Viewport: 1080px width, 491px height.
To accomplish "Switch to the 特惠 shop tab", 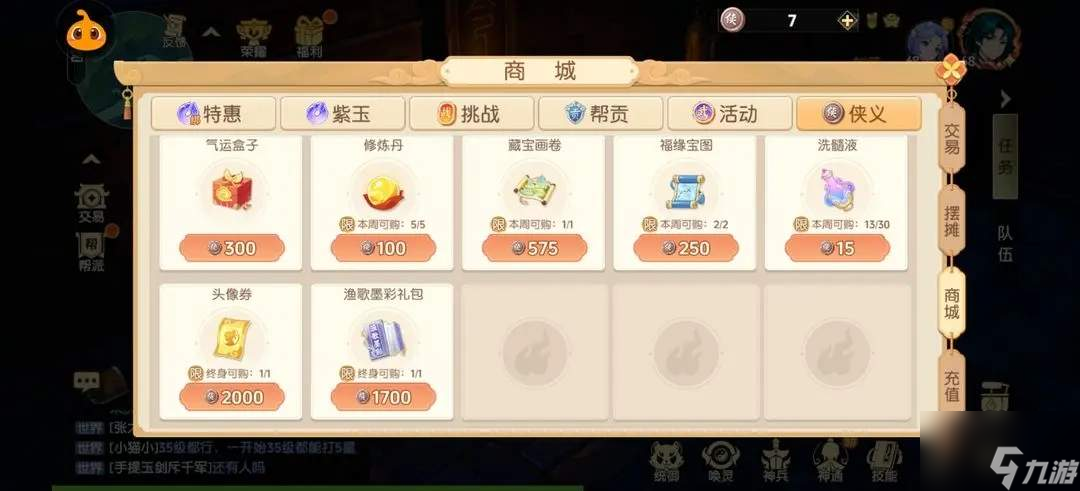I will (x=214, y=114).
